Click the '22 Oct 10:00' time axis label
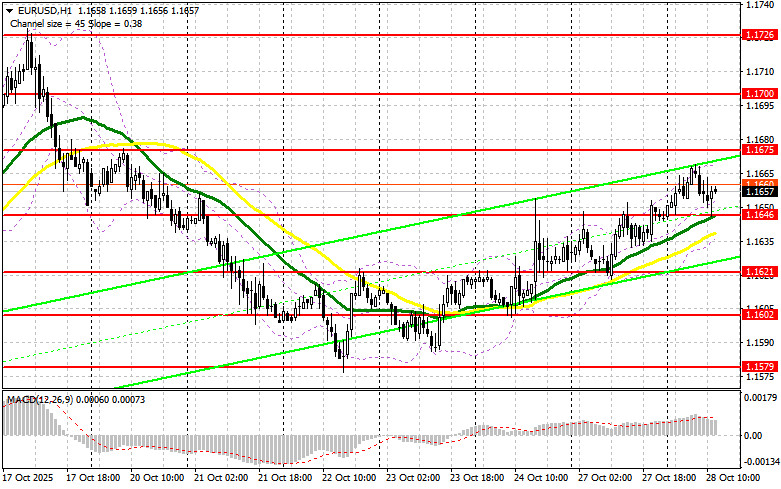The width and height of the screenshot is (781, 489). [x=349, y=478]
